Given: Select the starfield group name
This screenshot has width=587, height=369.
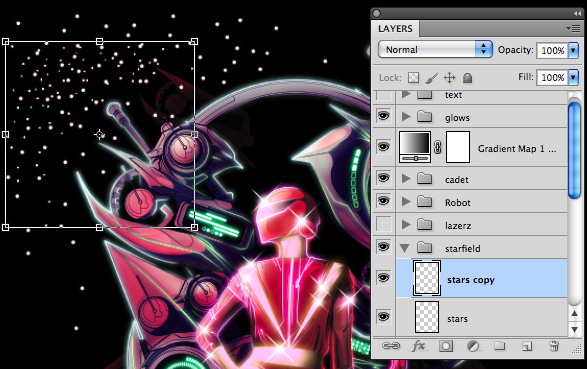Looking at the screenshot, I should [463, 248].
